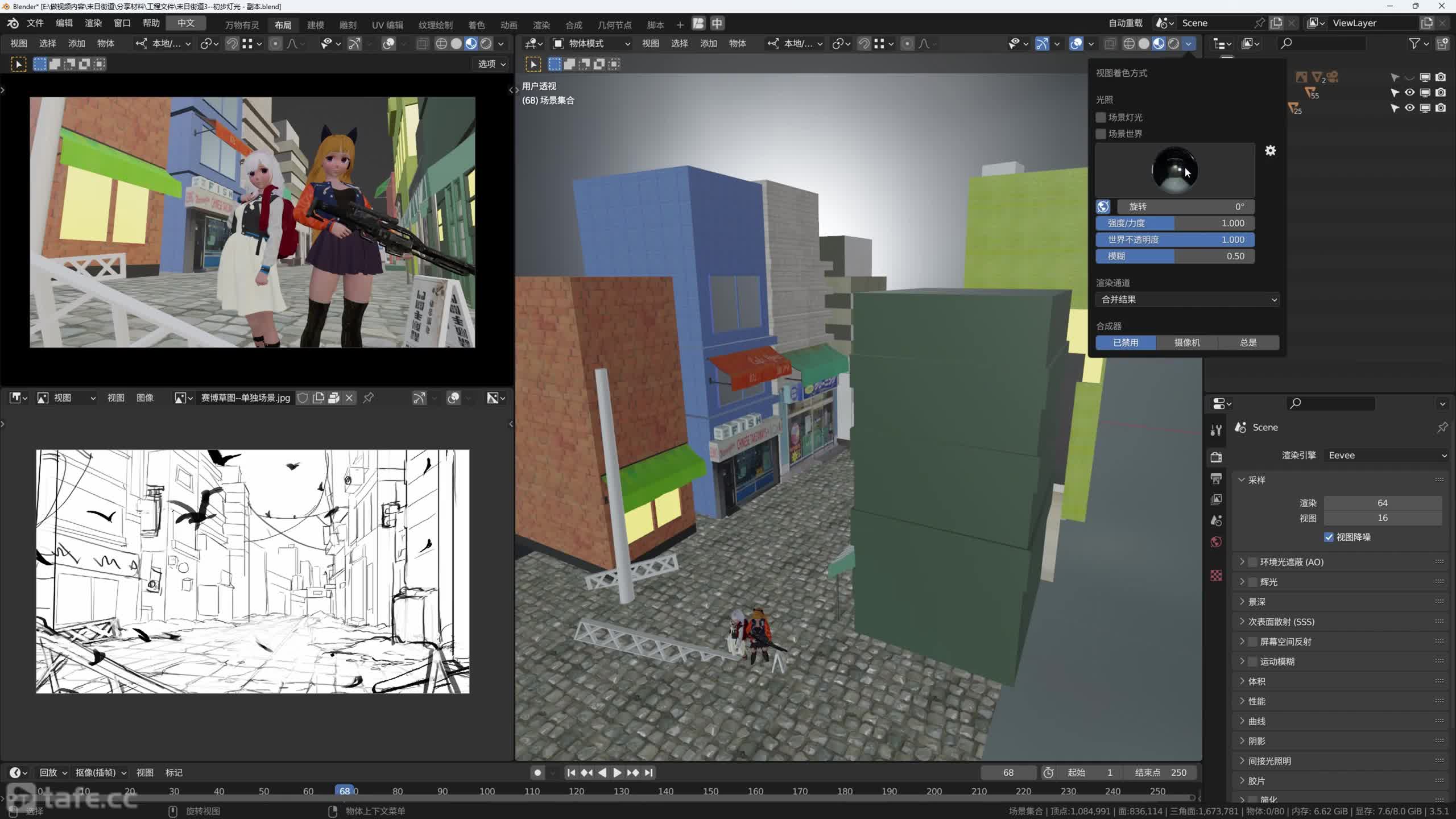Open render pass dropdown (合并结果)
This screenshot has height=819, width=1456.
point(1187,299)
